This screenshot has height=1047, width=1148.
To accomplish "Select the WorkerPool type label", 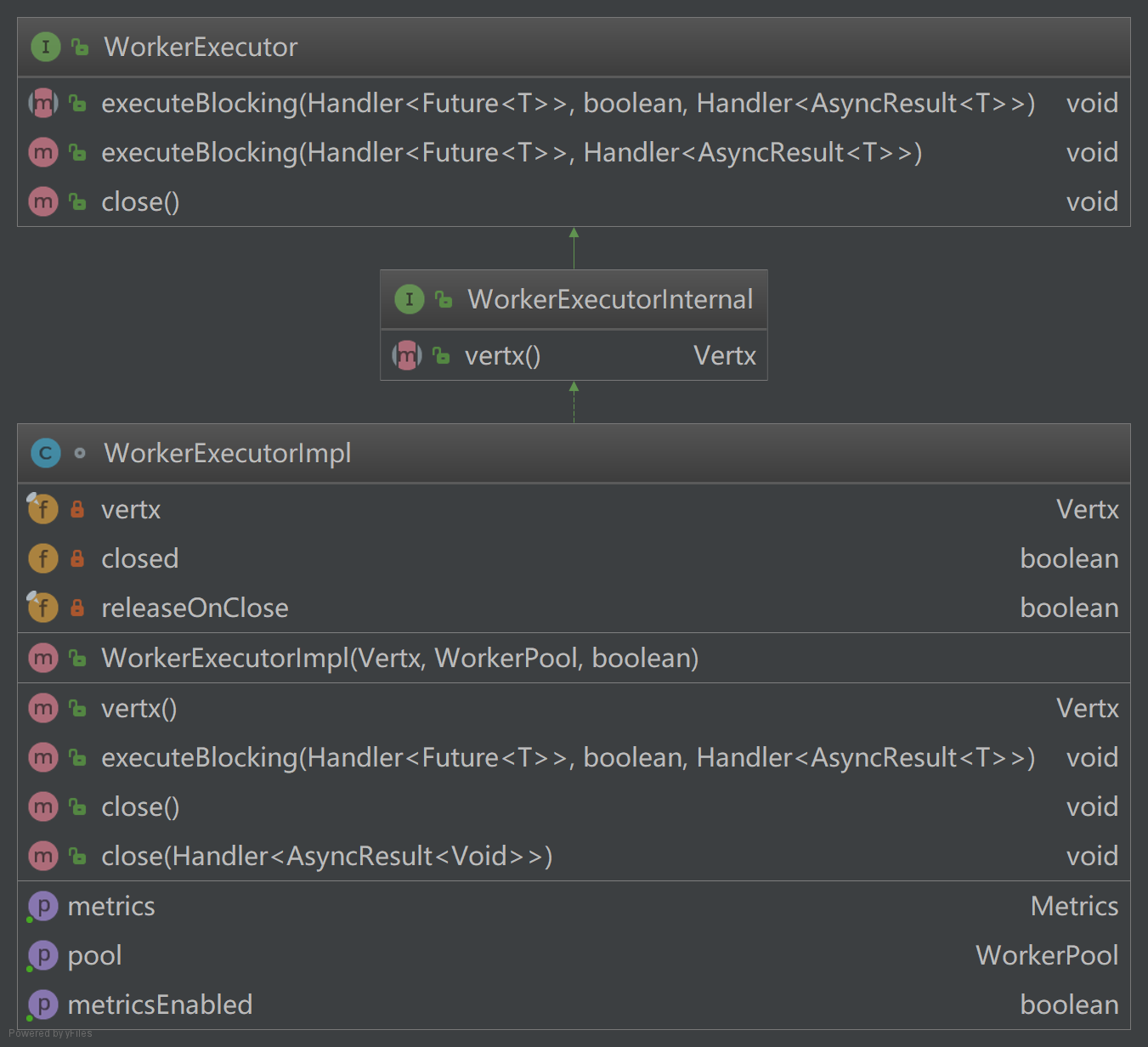I will coord(1047,955).
